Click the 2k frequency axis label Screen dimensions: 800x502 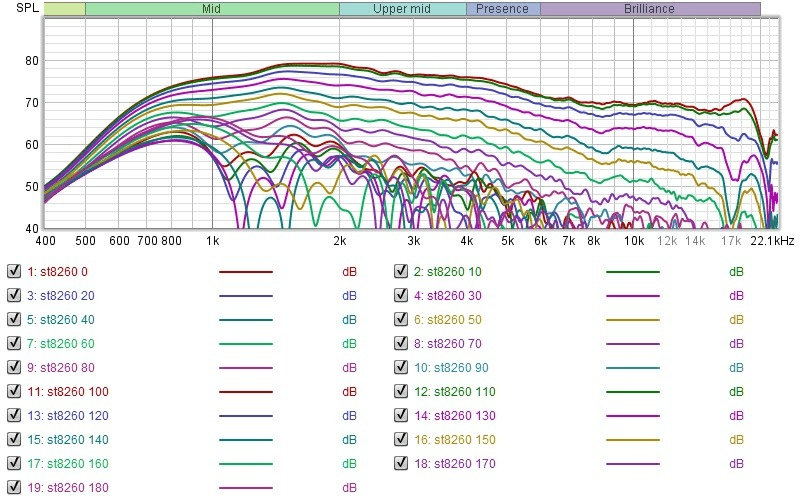click(340, 241)
